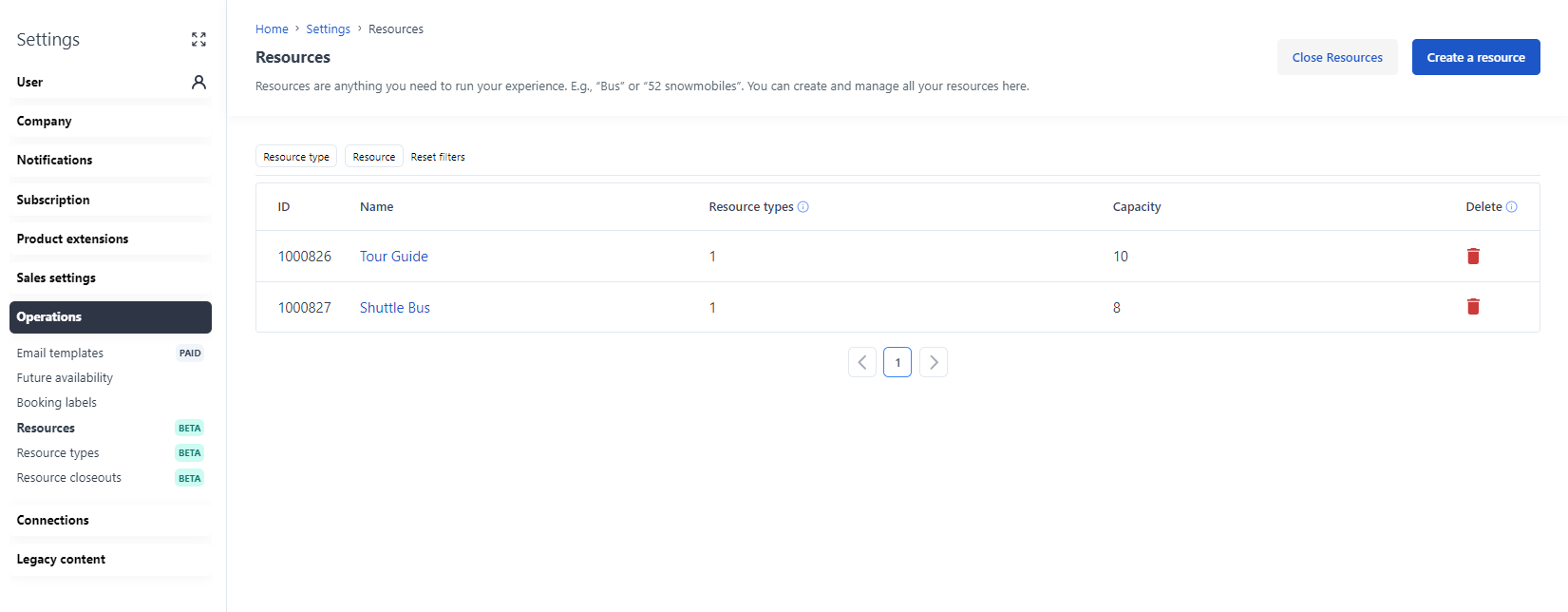The width and height of the screenshot is (1568, 612).
Task: Delete the Tour Guide resource
Action: click(x=1473, y=257)
